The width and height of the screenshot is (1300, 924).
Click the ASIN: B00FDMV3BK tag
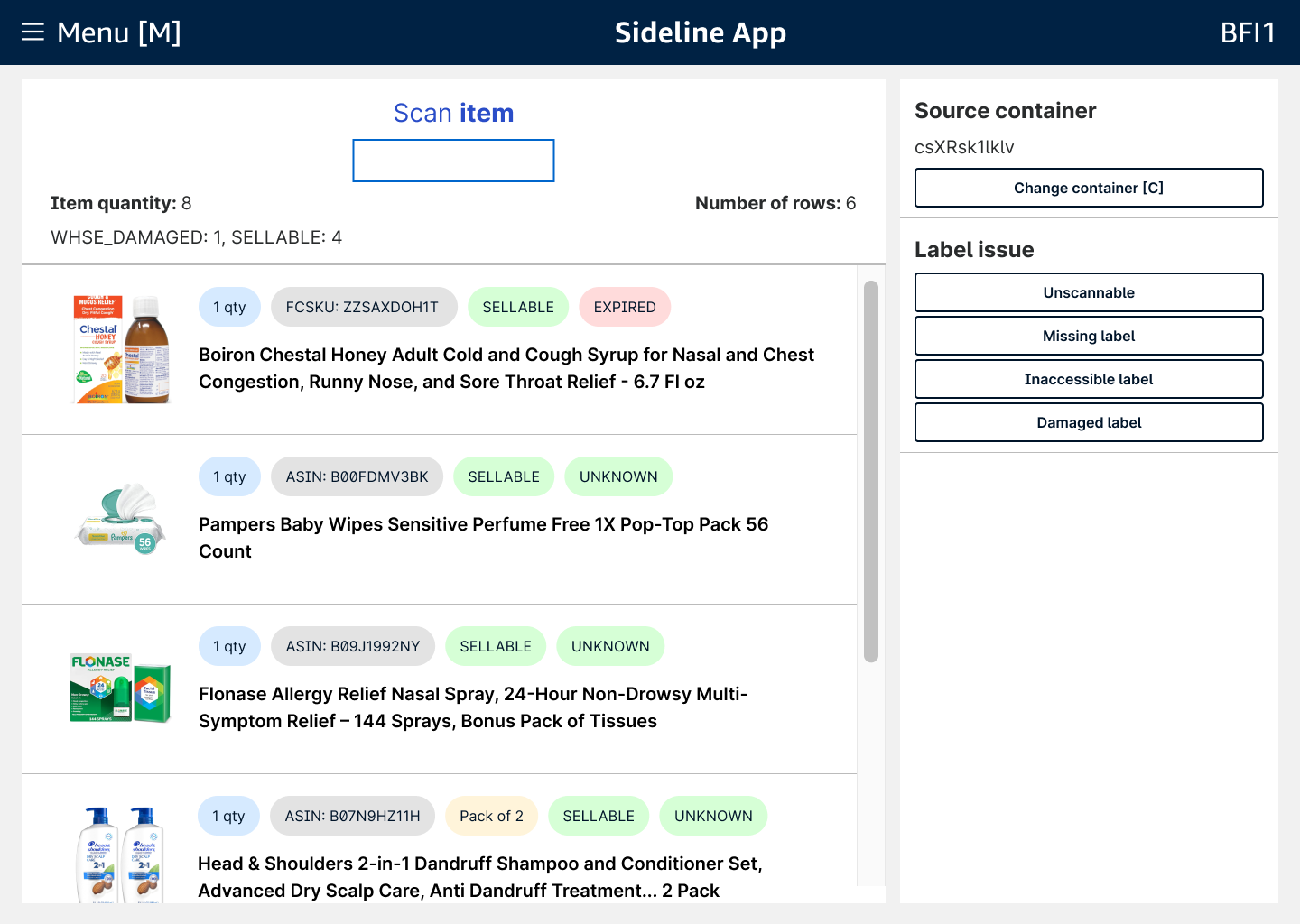[357, 476]
